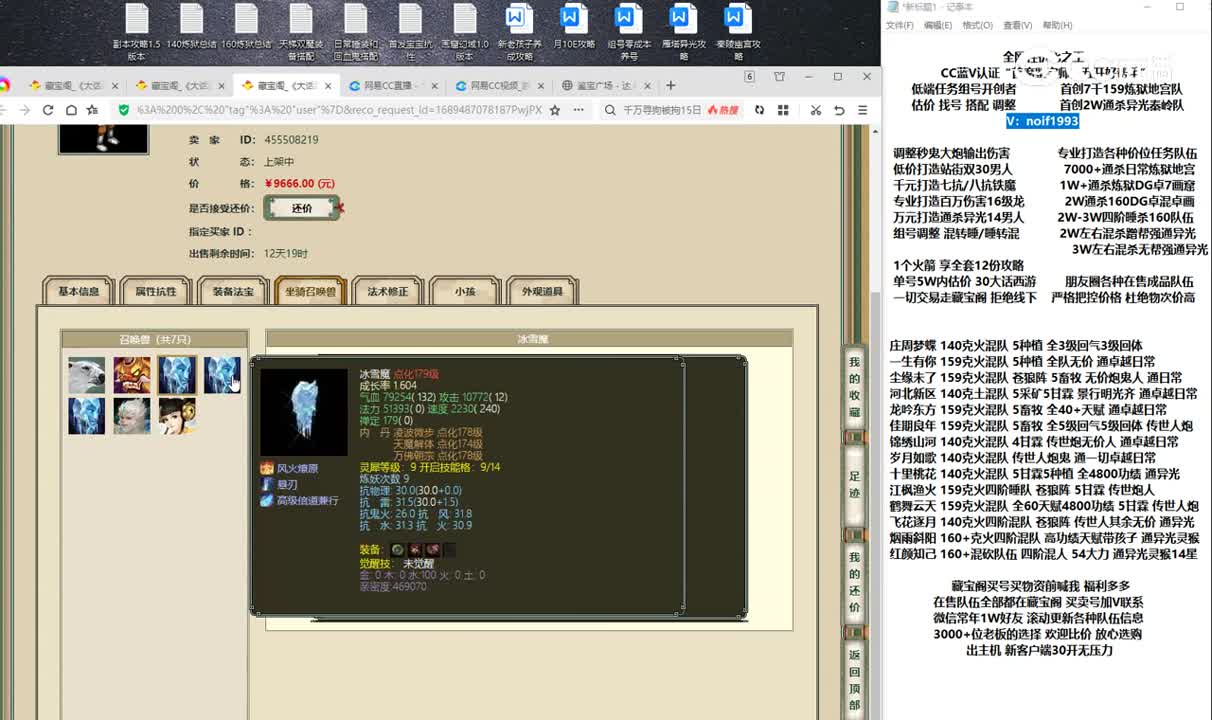Click the green first equipment icon
This screenshot has height=720, width=1212.
[x=398, y=550]
